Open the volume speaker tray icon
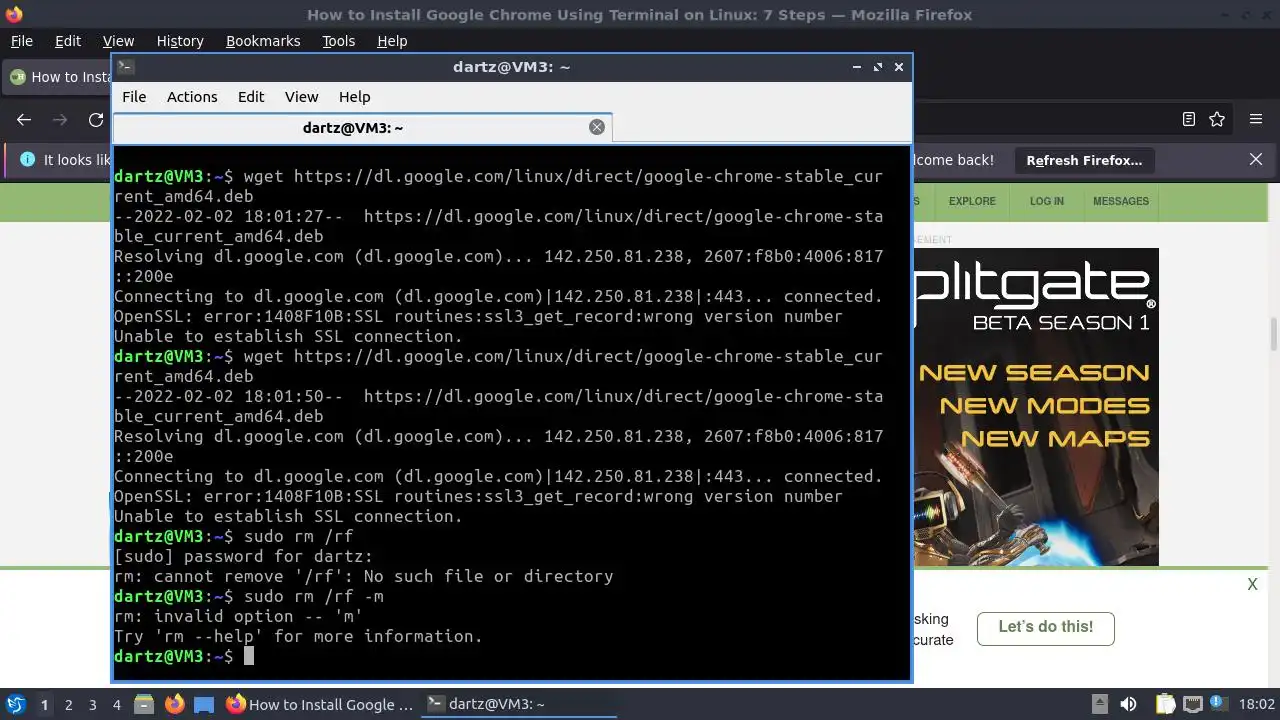Image resolution: width=1280 pixels, height=720 pixels. click(1129, 704)
